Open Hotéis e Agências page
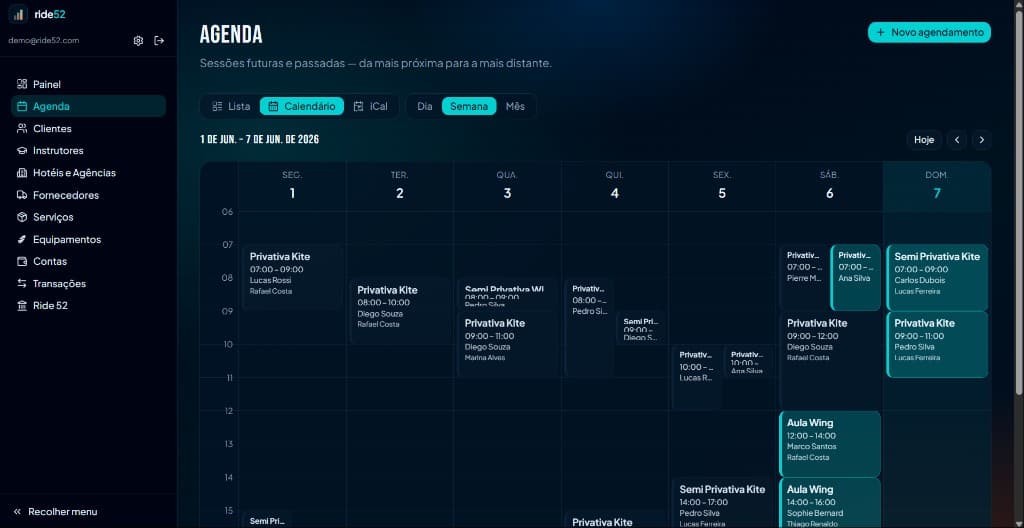This screenshot has width=1024, height=528. 88,173
